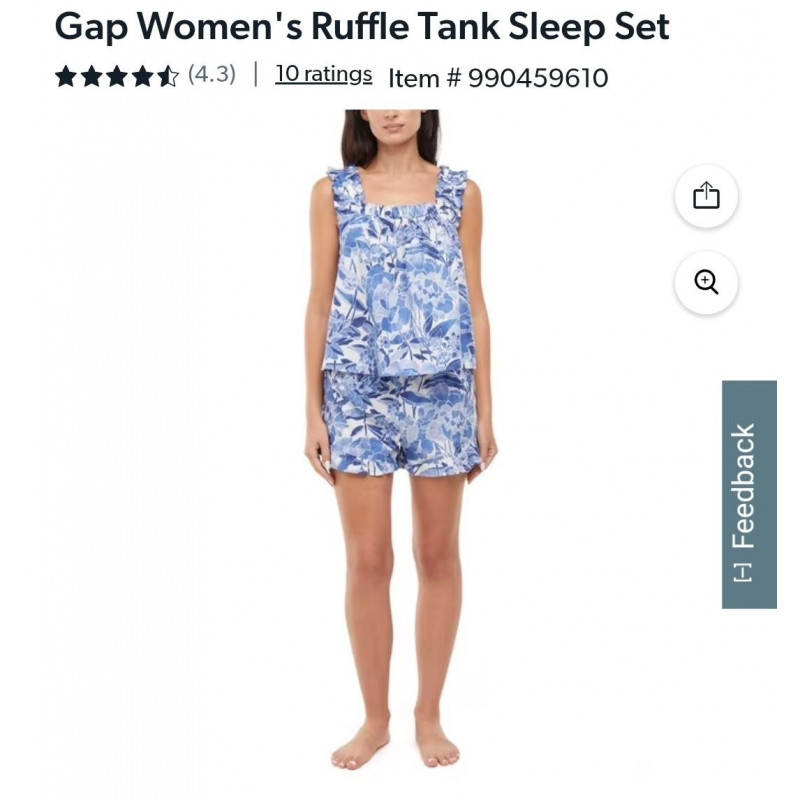The height and width of the screenshot is (800, 800).
Task: Open the 10 ratings link
Action: tap(323, 74)
